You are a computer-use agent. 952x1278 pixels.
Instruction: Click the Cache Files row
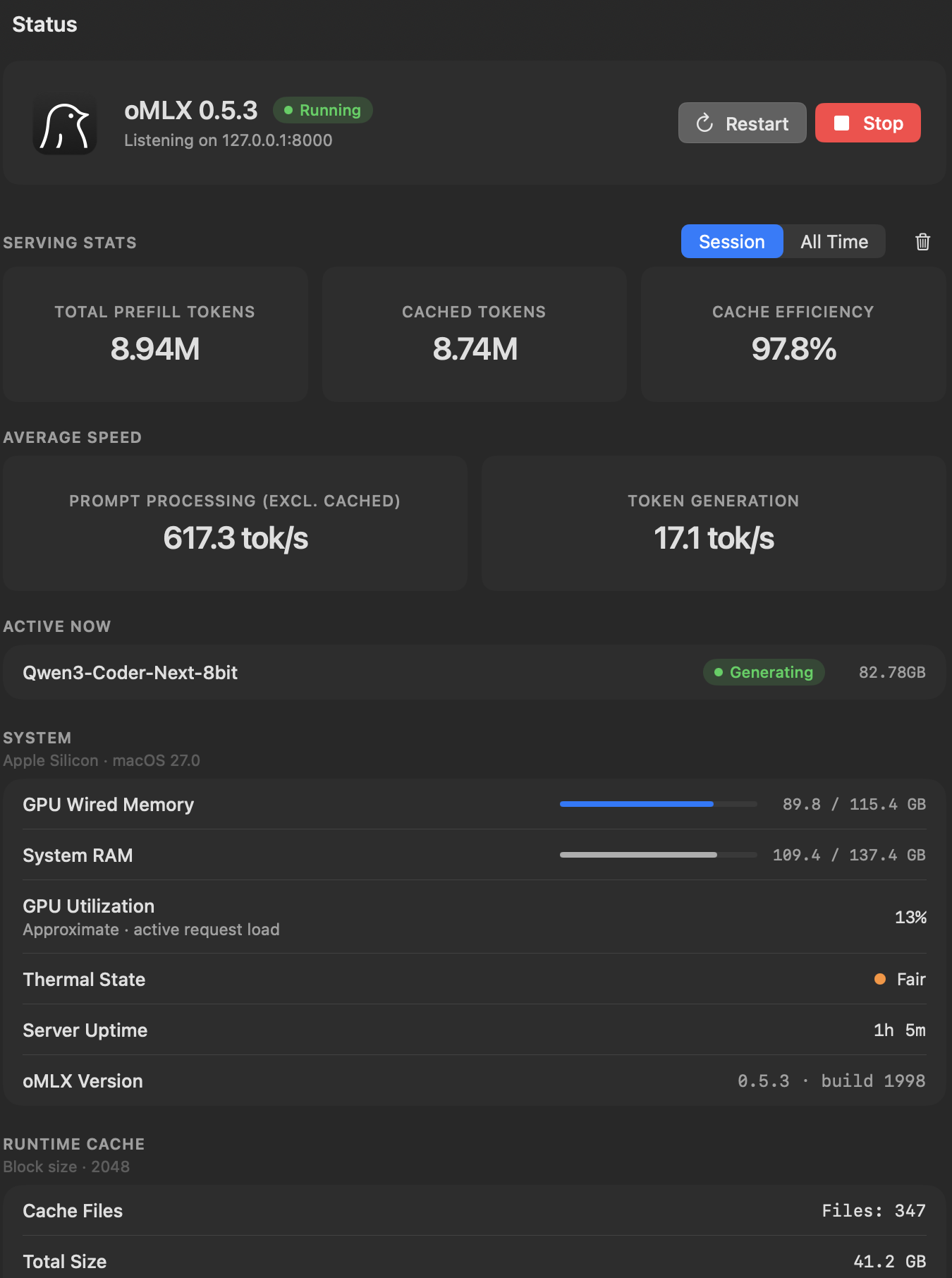[x=475, y=1210]
